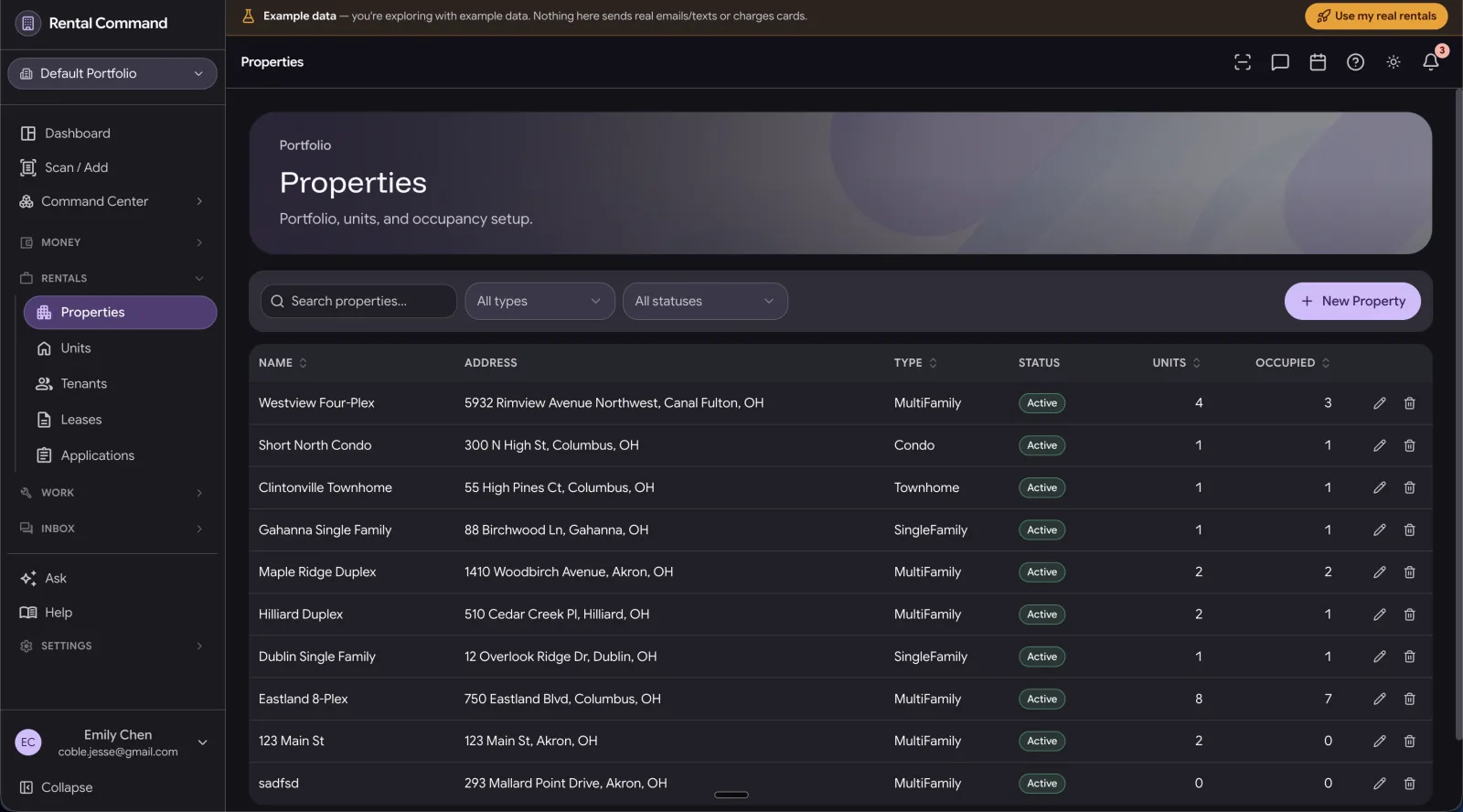Sort the table by TYPE column

pos(915,363)
